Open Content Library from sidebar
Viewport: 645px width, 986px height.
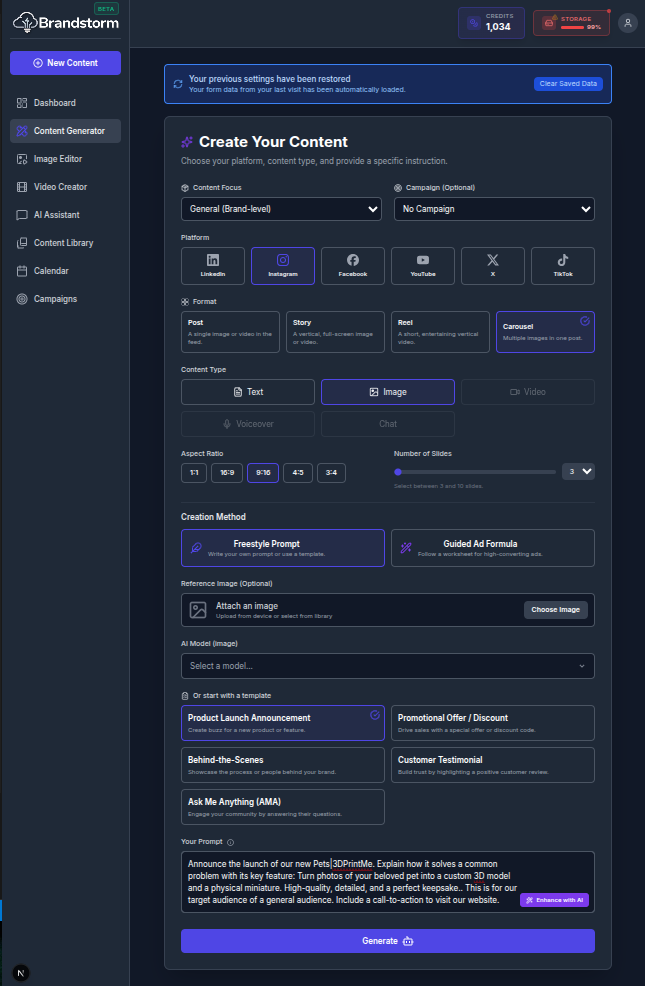point(65,243)
